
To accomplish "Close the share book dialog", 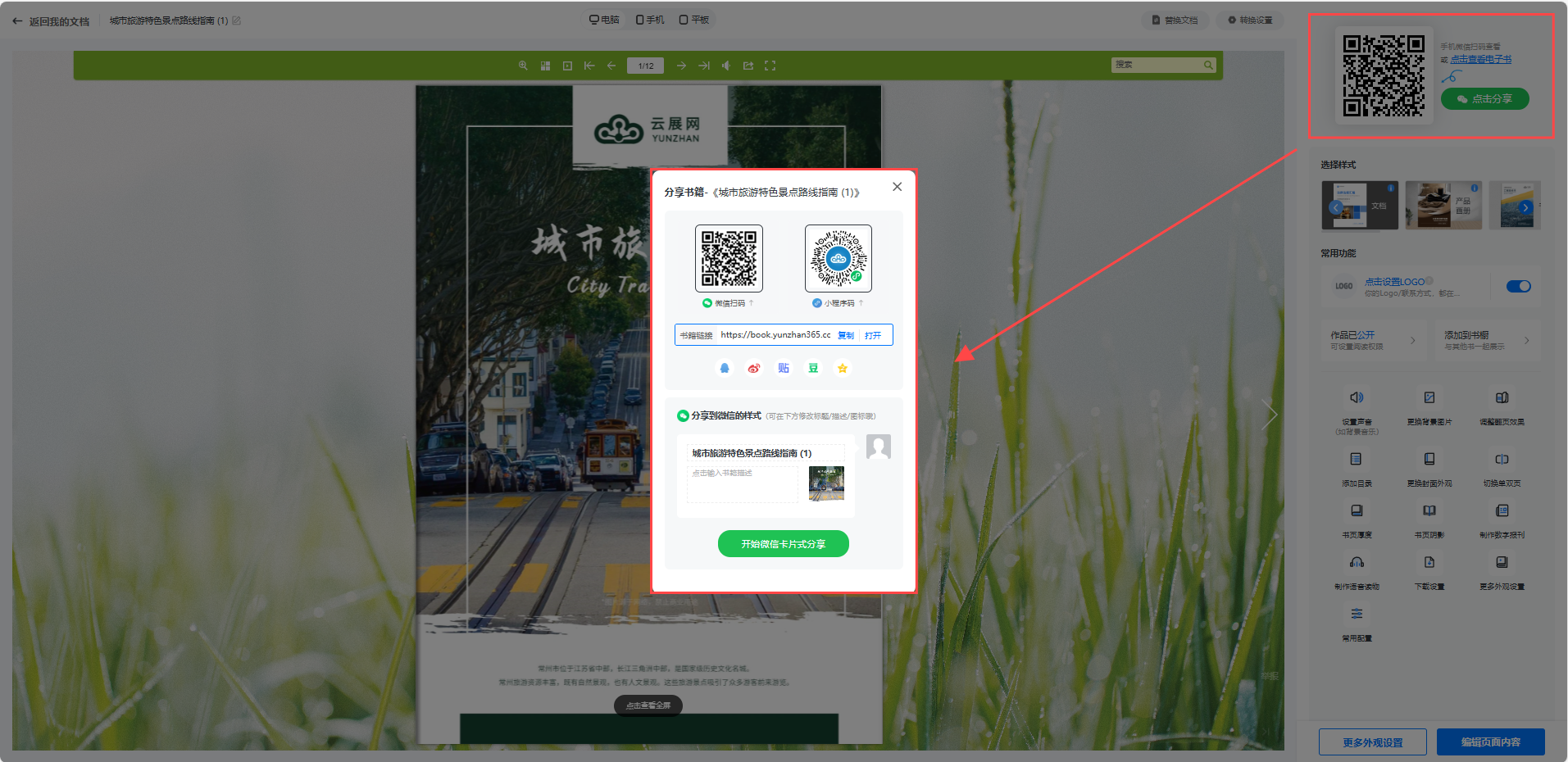I will click(x=898, y=187).
